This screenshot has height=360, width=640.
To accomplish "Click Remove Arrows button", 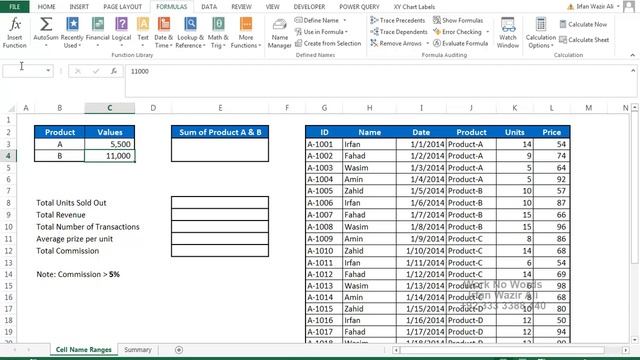I will [x=396, y=43].
